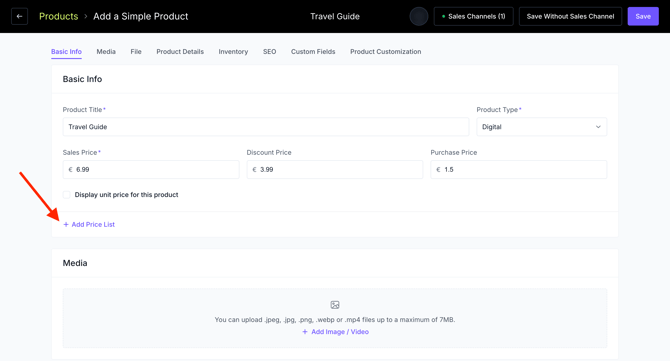Click the image placeholder icon in Media
Viewport: 670px width, 361px height.
335,305
